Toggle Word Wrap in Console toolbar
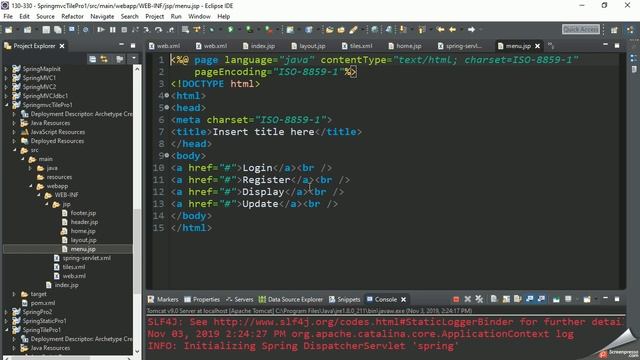Screen dimensions: 640x360 click(518, 300)
